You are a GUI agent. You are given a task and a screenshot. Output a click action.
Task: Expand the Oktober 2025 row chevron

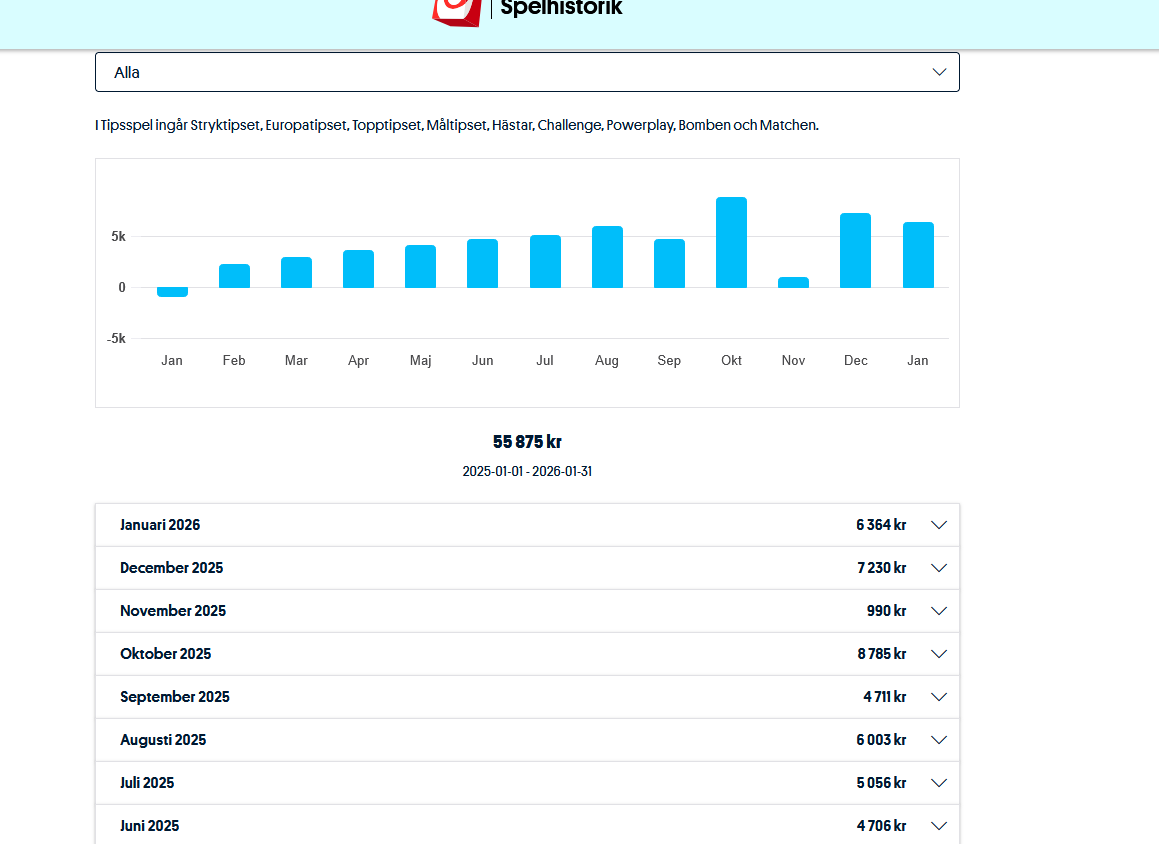tap(938, 654)
